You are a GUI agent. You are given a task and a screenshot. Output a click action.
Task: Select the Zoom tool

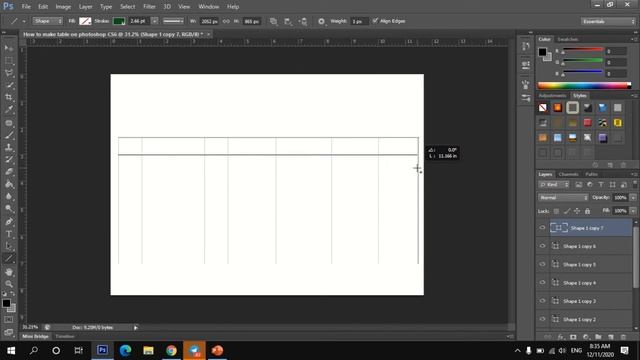click(x=9, y=284)
